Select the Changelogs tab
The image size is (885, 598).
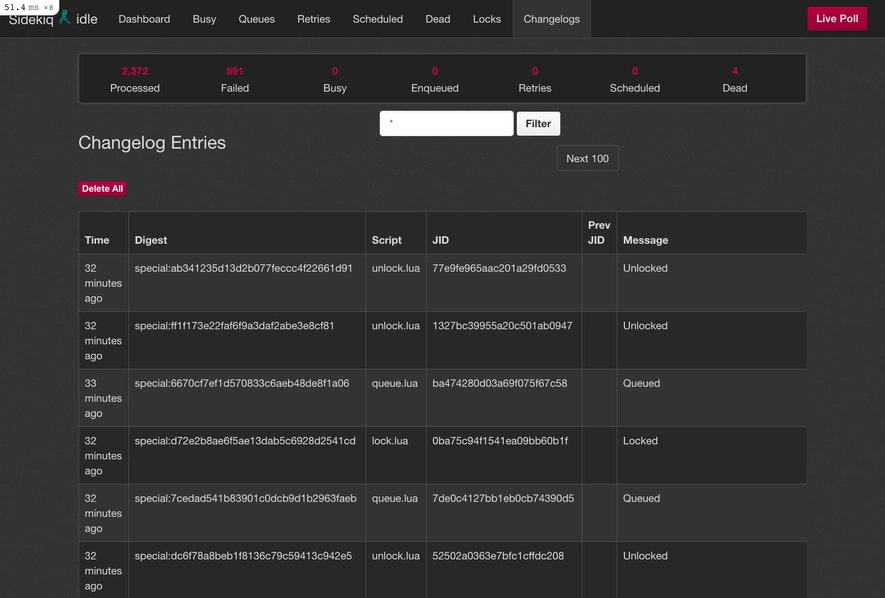pos(551,19)
